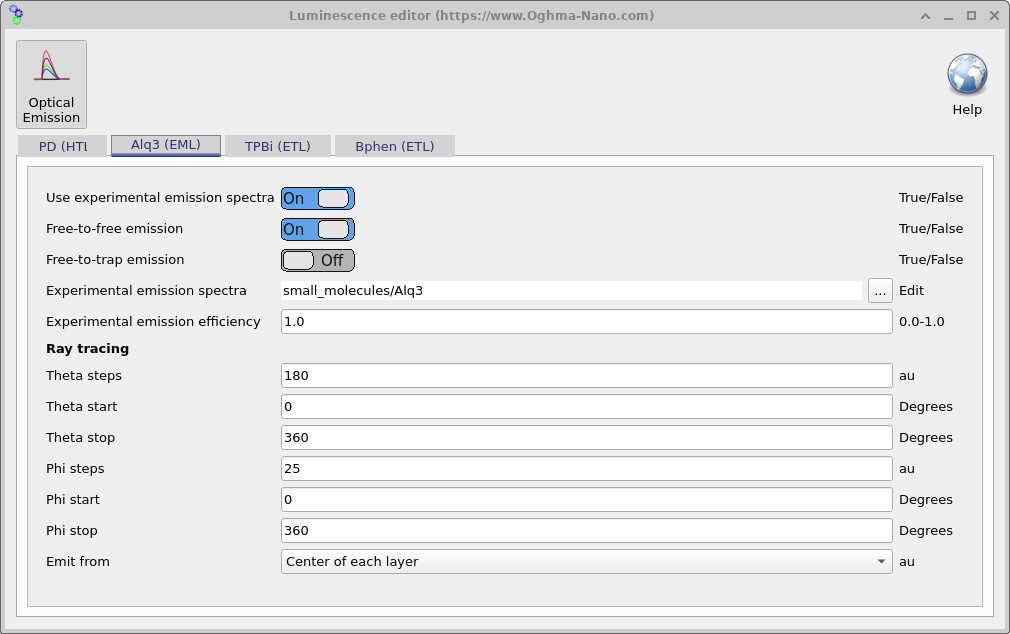1010x634 pixels.
Task: Change 'Center of each layer' selection
Action: (586, 561)
